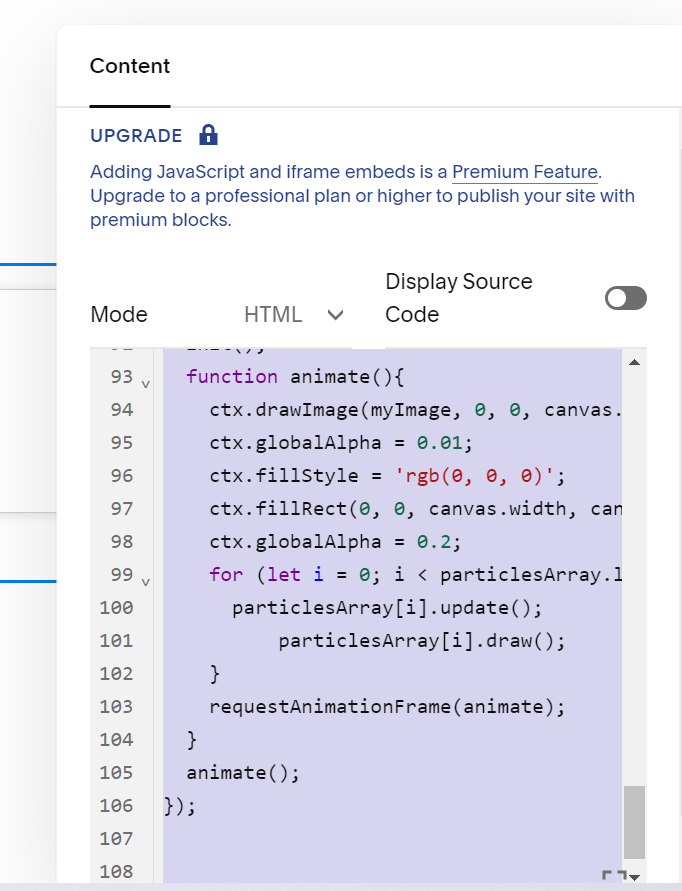Image resolution: width=682 pixels, height=891 pixels.
Task: Click empty line 107 in editor
Action: 392,838
